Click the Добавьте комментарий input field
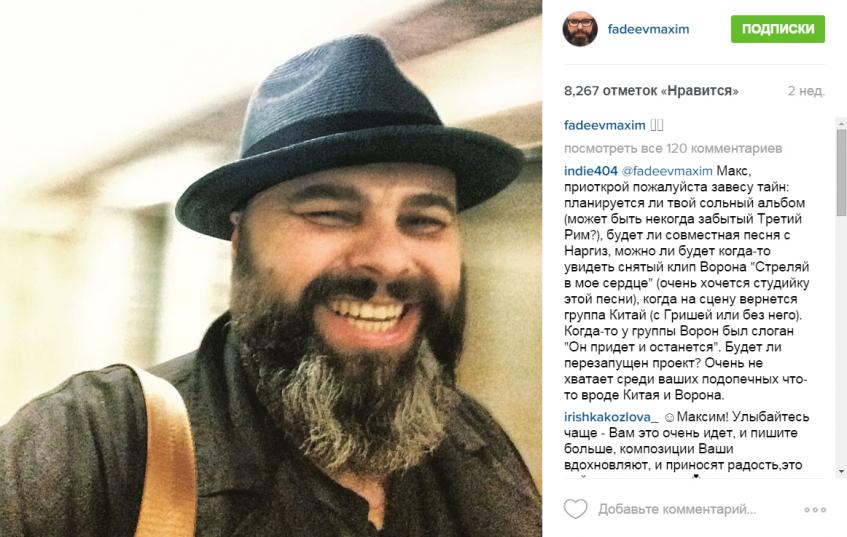This screenshot has width=847, height=537. point(677,509)
